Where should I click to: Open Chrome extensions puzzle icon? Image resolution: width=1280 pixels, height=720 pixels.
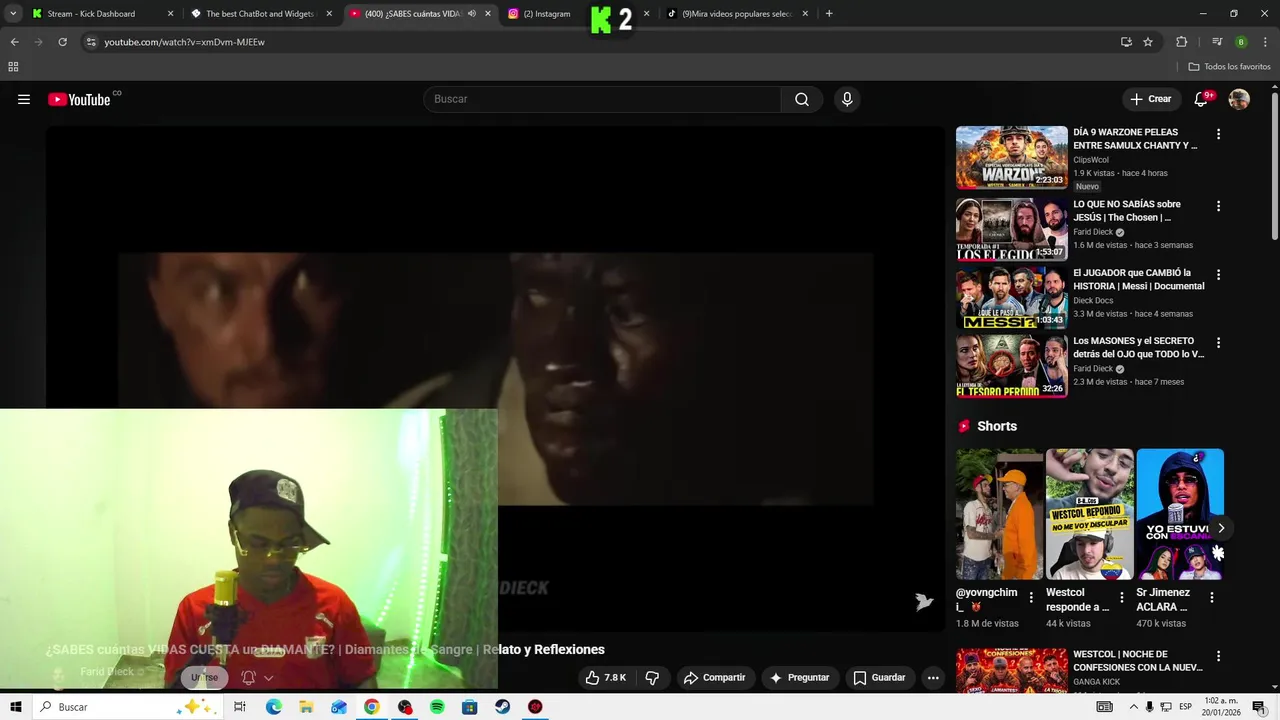tap(1182, 42)
